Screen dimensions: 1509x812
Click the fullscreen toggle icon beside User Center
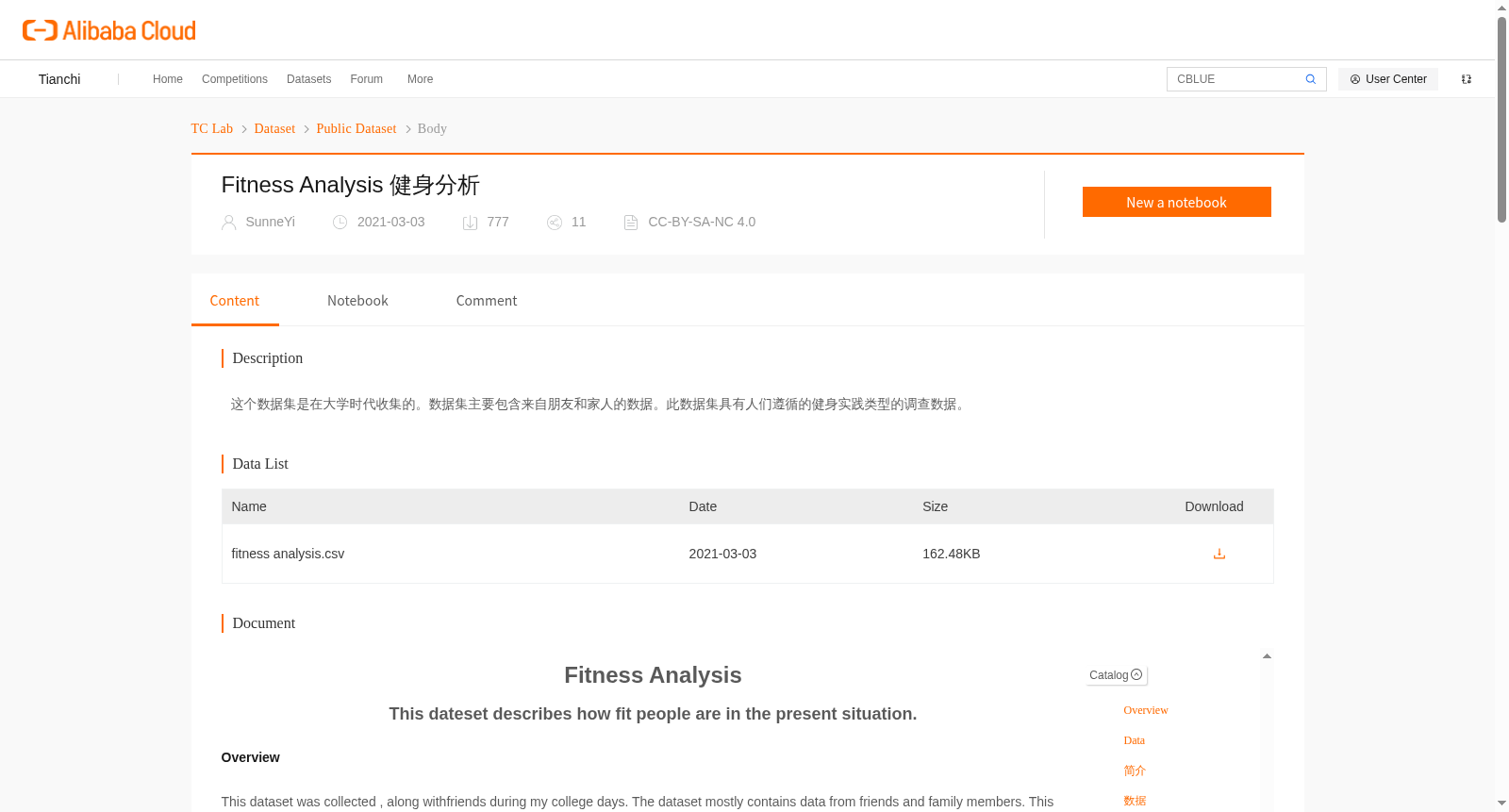point(1467,79)
